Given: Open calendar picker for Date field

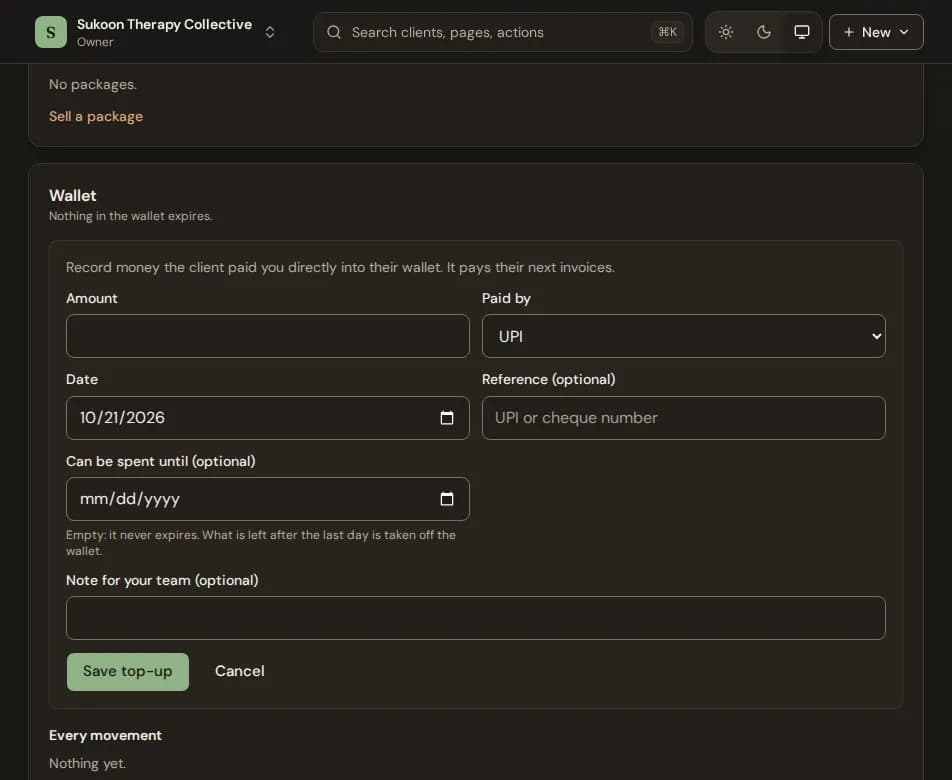Looking at the screenshot, I should pos(447,418).
